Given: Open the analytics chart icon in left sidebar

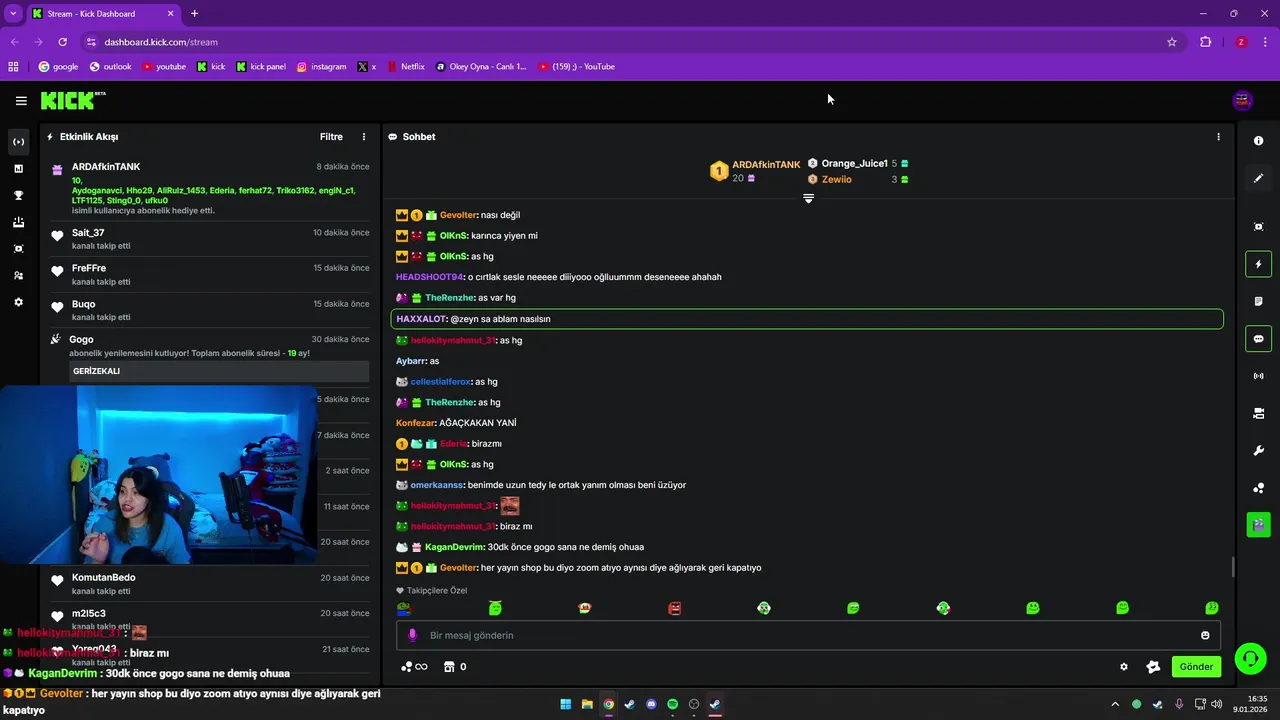Looking at the screenshot, I should [18, 169].
